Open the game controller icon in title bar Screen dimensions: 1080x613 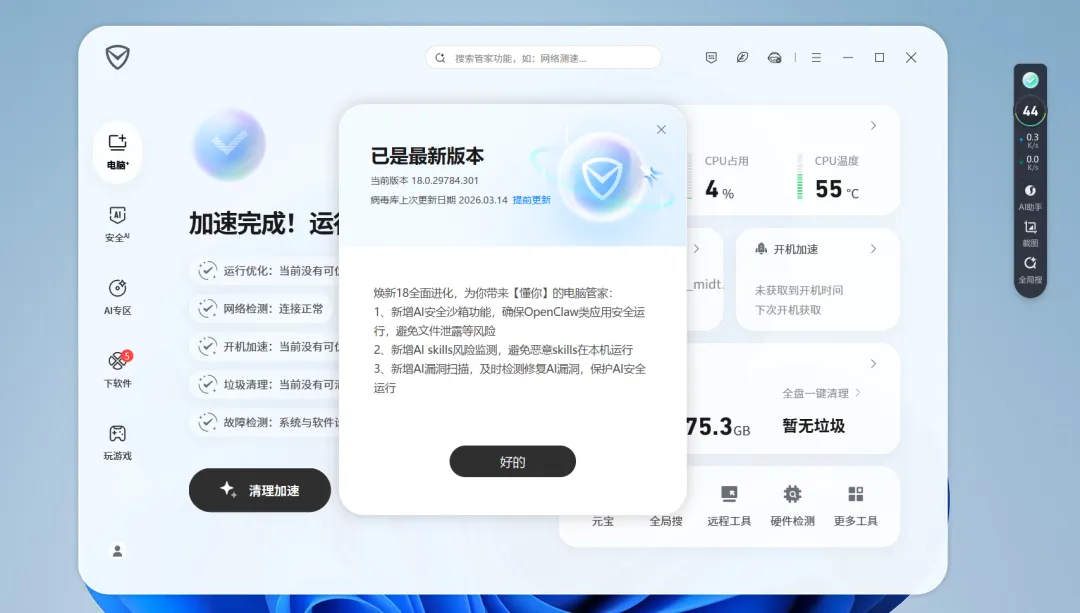(775, 58)
